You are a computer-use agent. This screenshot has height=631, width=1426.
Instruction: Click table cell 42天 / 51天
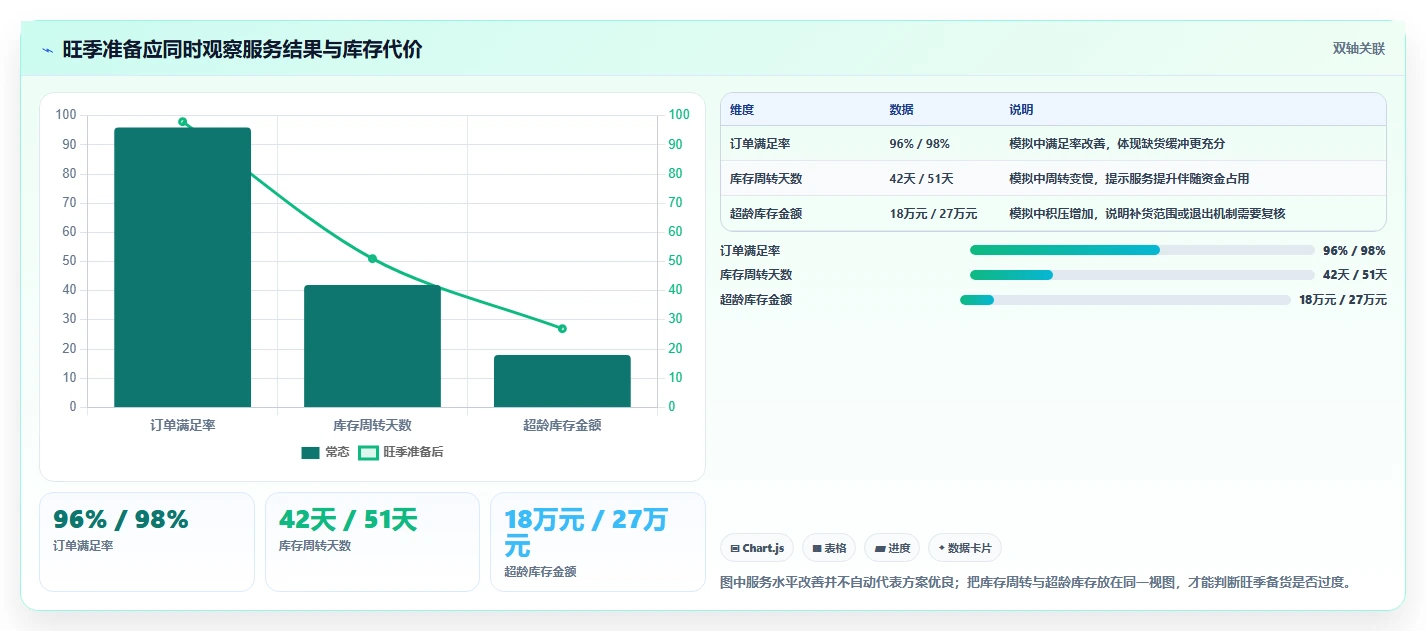tap(921, 179)
